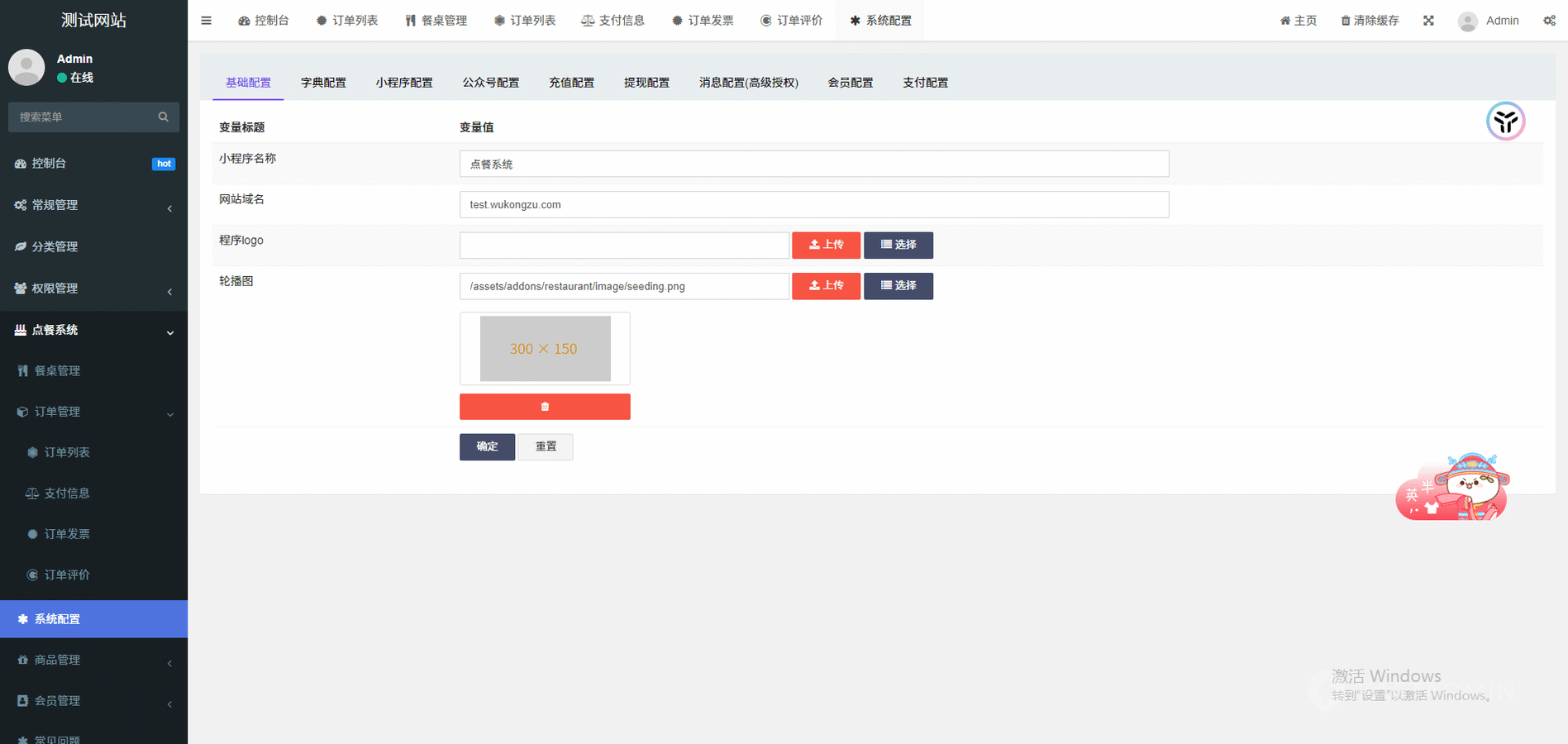Expand the 权限管理 sidebar menu
This screenshot has width=1568, height=744.
click(93, 289)
